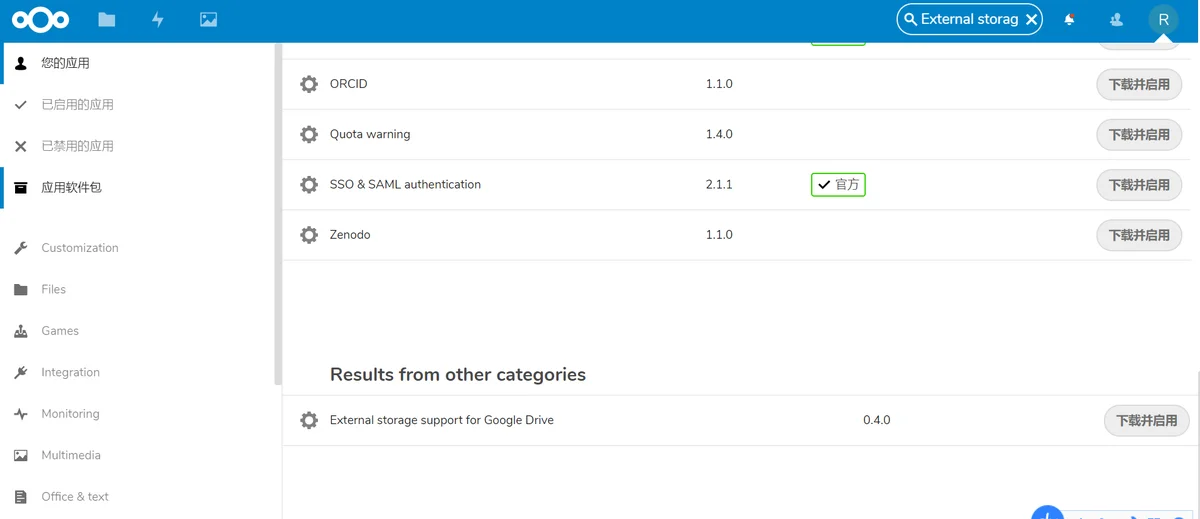Open the user avatar R menu

1163,19
